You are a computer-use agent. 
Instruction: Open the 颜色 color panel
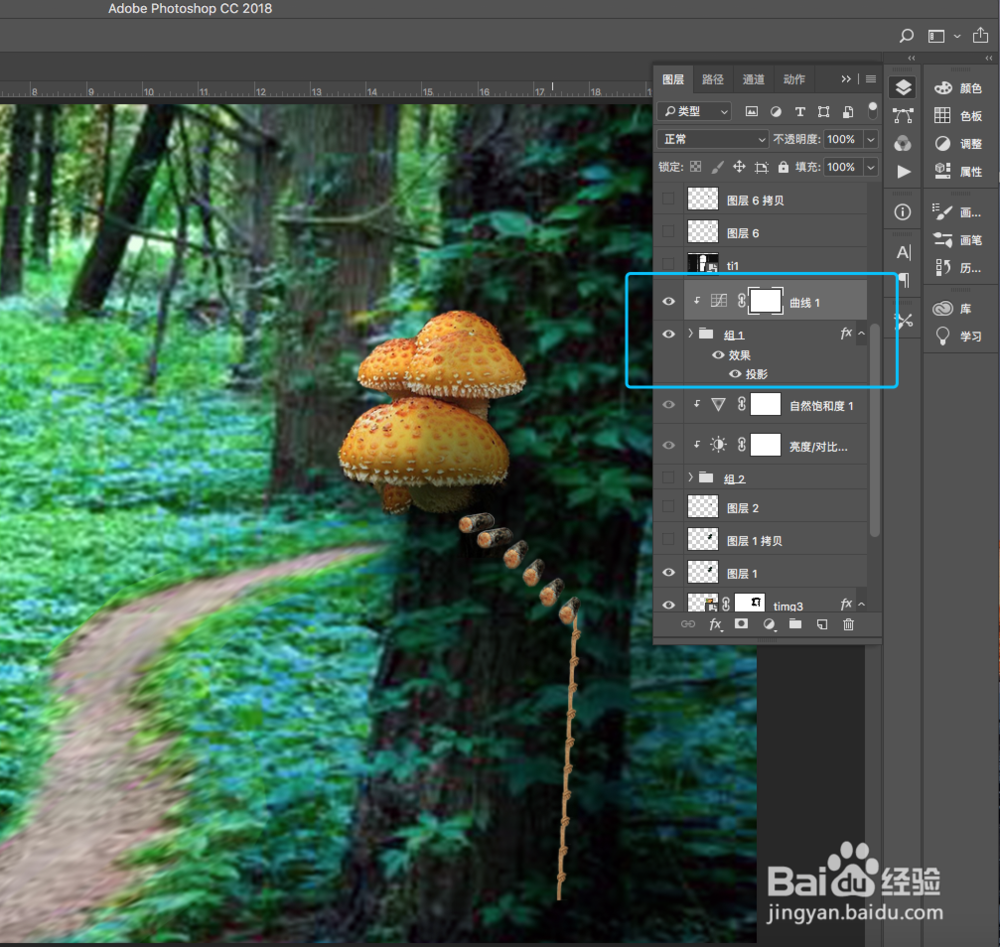[959, 88]
